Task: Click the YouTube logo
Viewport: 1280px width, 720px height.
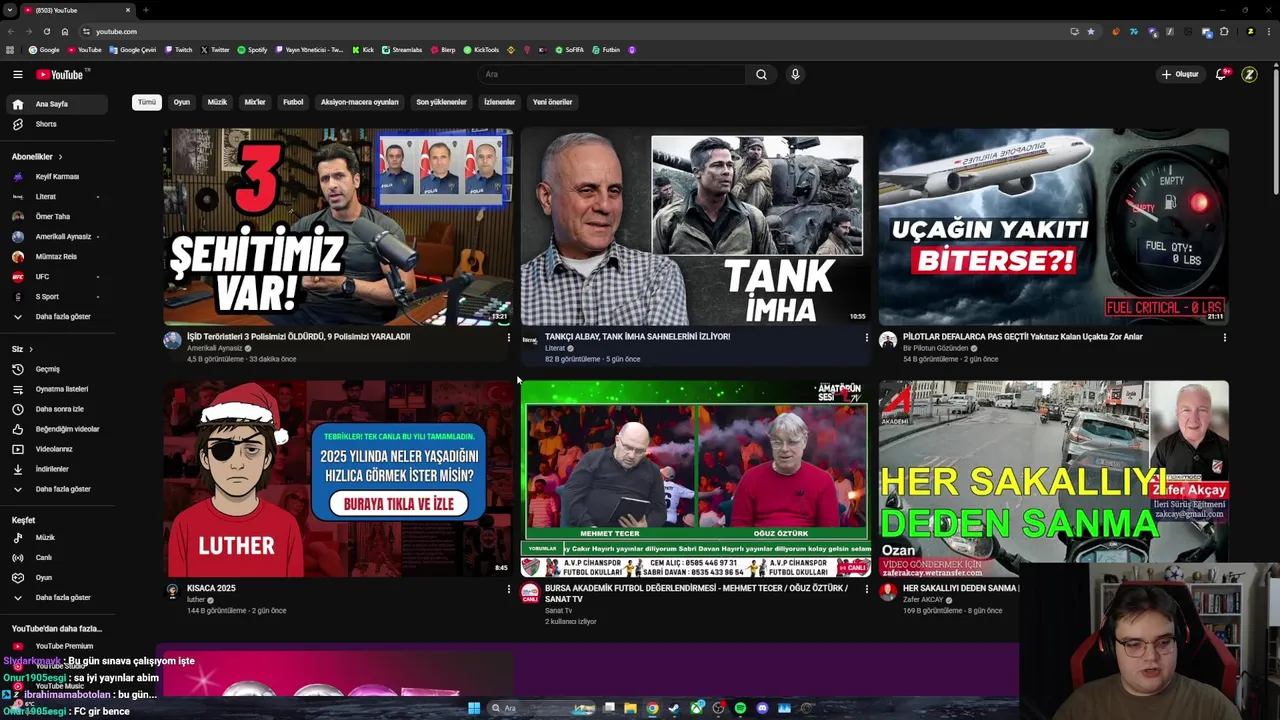Action: pos(62,74)
